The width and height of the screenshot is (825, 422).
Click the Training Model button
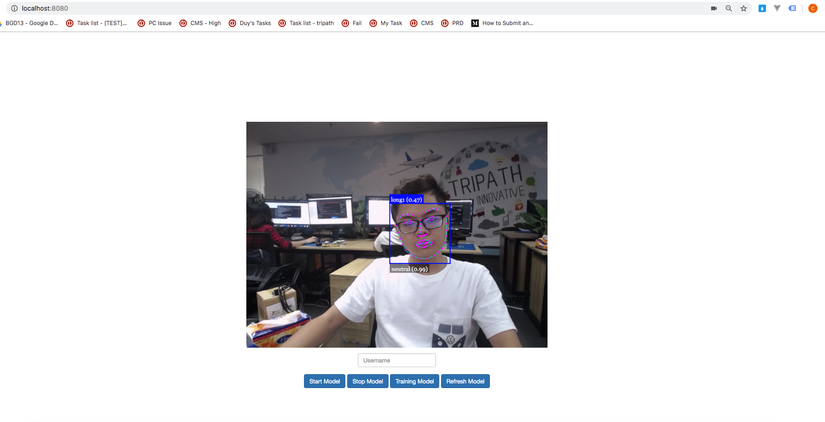(x=414, y=381)
